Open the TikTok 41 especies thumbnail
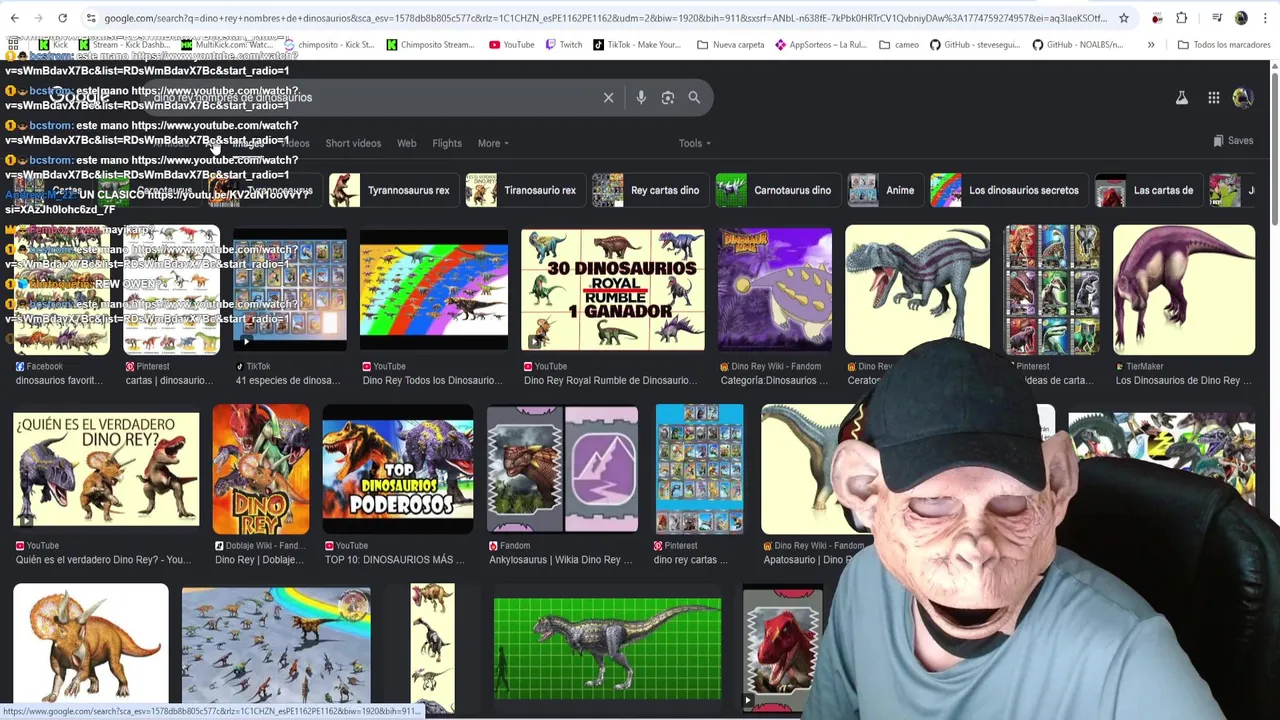Image resolution: width=1280 pixels, height=720 pixels. tap(290, 290)
